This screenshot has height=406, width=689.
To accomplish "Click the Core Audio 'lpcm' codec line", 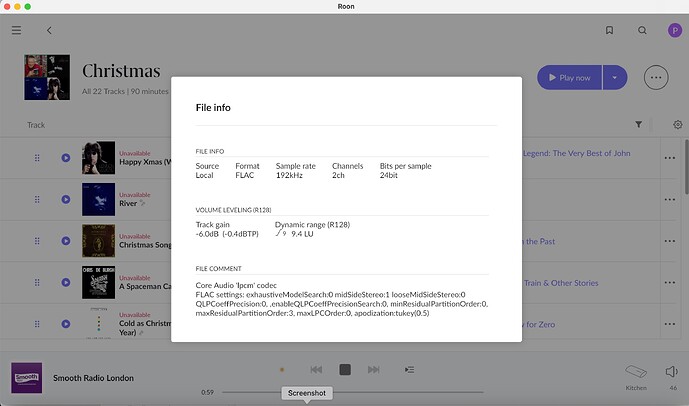I will coord(236,285).
